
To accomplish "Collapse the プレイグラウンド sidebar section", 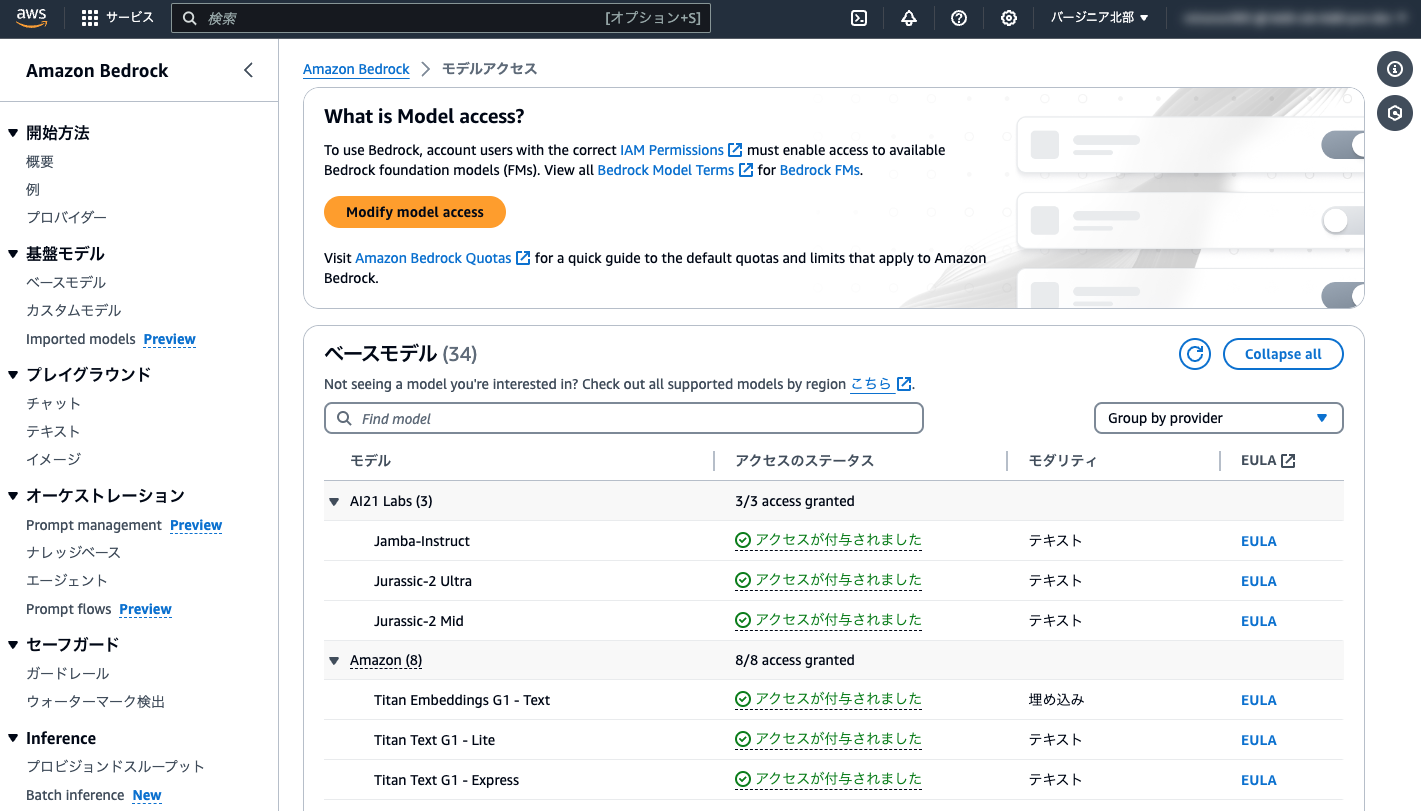I will (x=13, y=375).
